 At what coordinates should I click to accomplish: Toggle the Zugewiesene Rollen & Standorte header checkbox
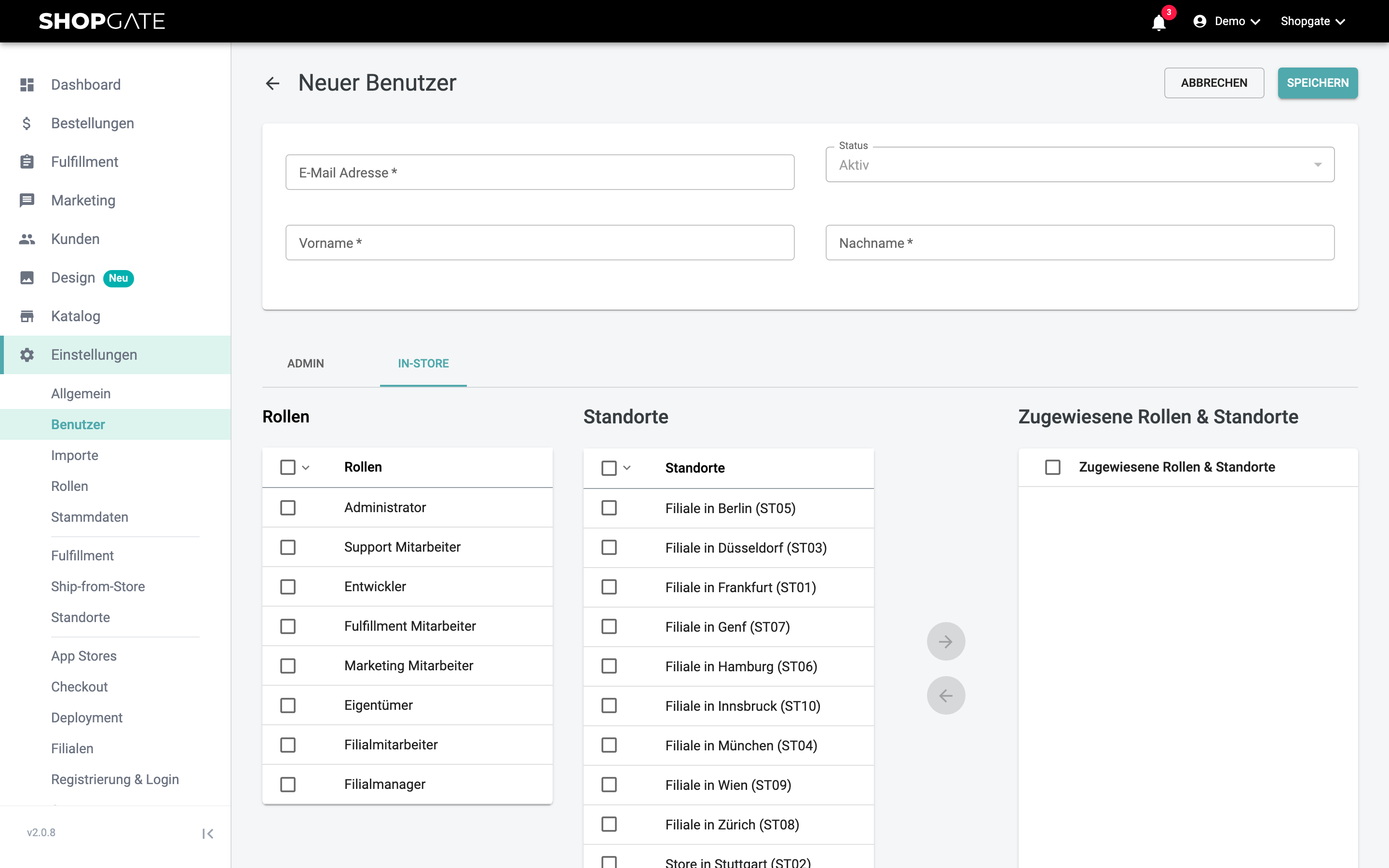coord(1053,467)
